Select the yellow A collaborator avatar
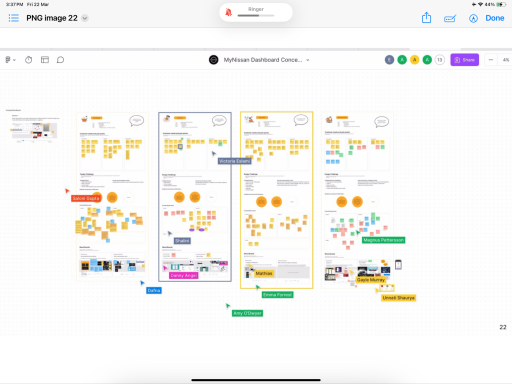This screenshot has height=384, width=512. click(x=414, y=60)
